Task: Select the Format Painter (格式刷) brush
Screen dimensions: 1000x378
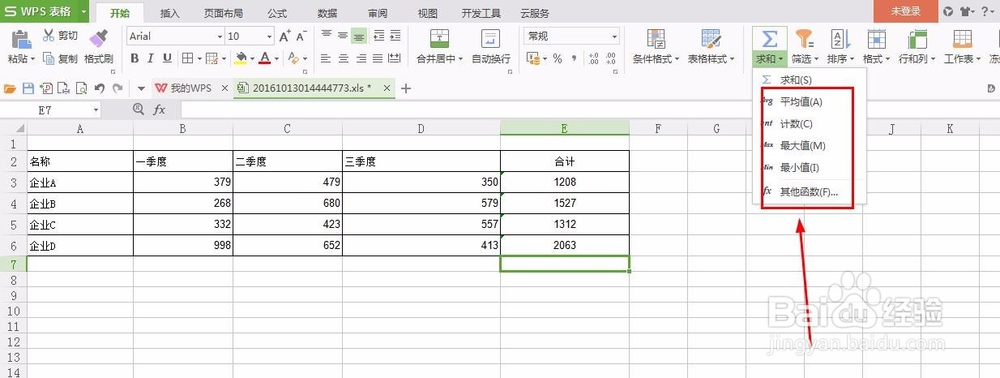Action: [98, 38]
